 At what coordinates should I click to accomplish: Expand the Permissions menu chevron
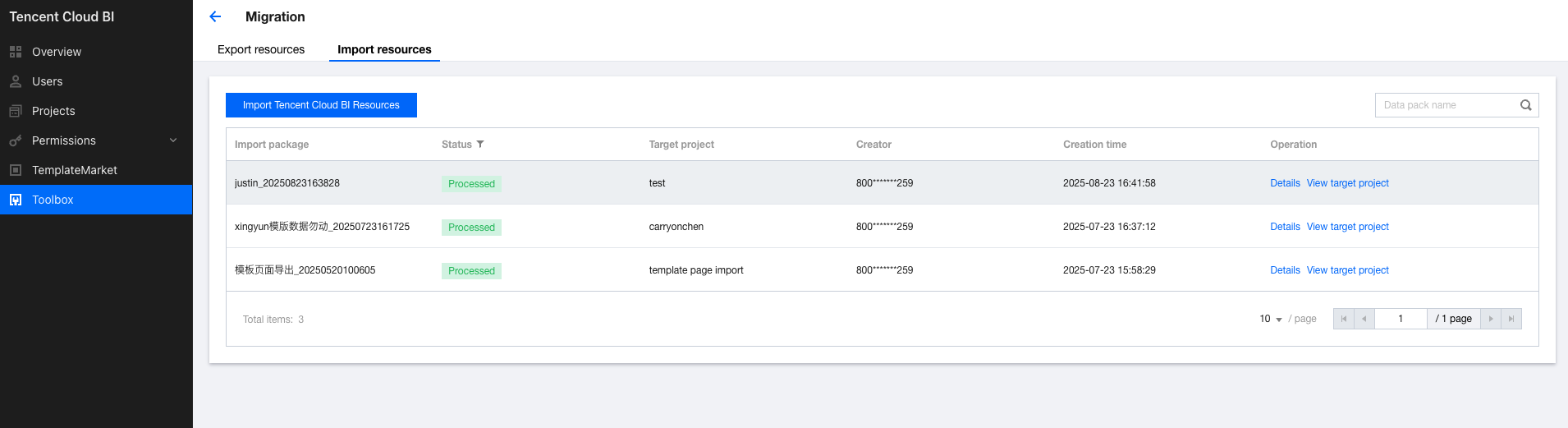point(173,140)
